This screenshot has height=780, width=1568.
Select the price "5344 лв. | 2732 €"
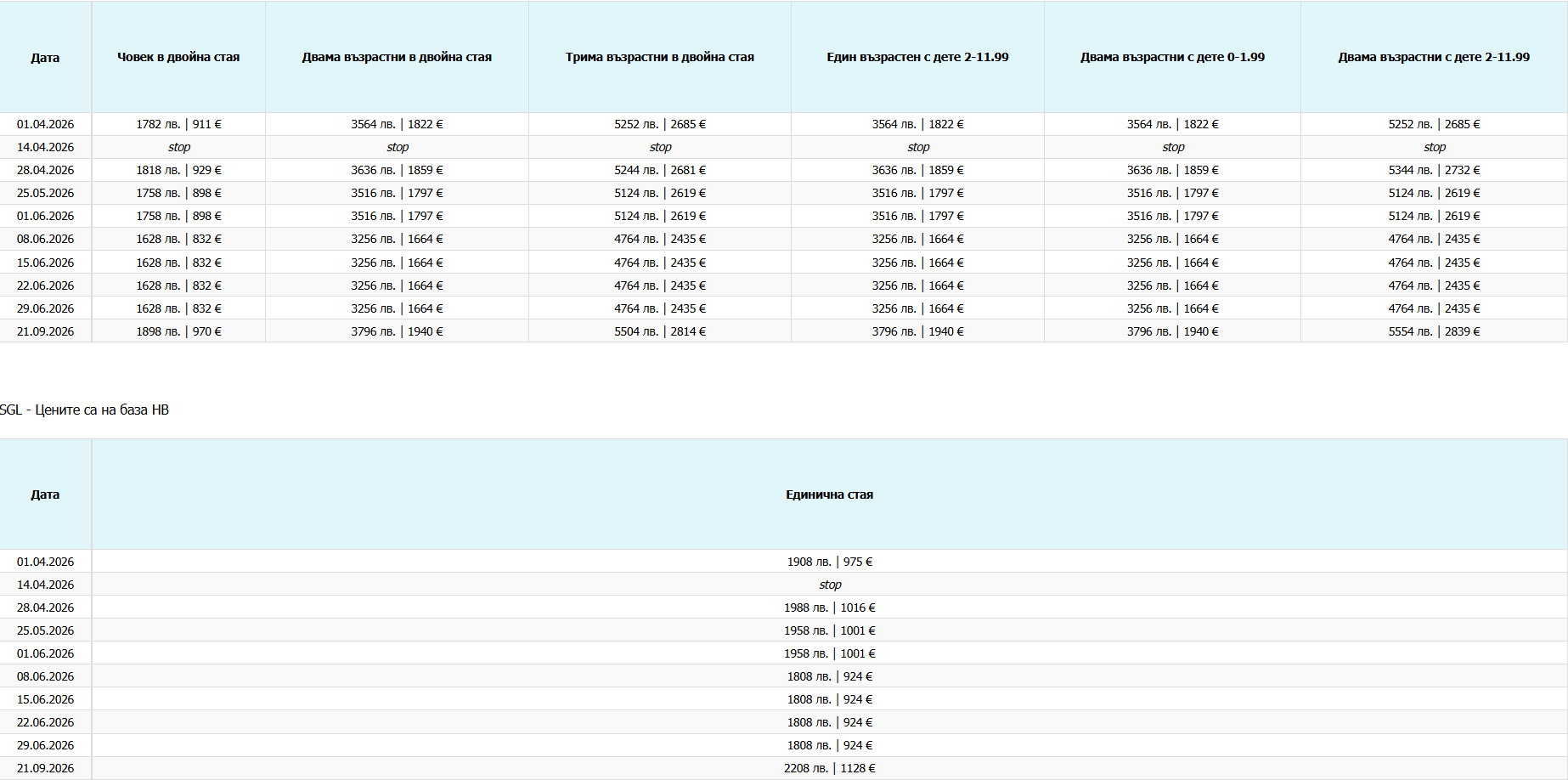[1434, 170]
